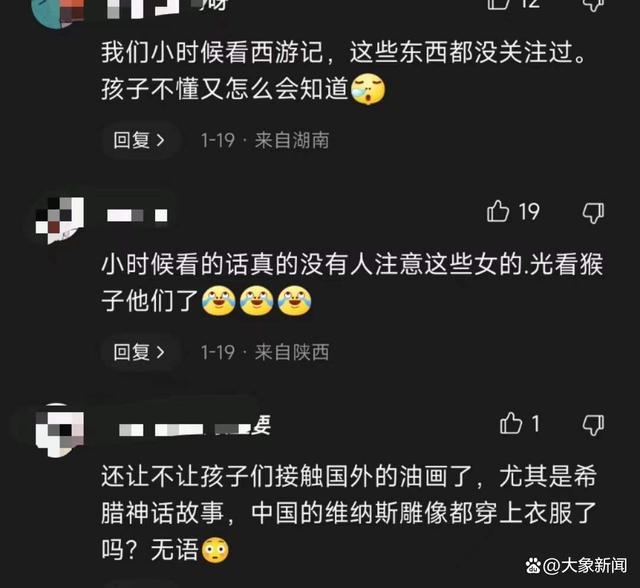Select the comment text about 西游记
This screenshot has height=588, width=640.
click(x=344, y=70)
